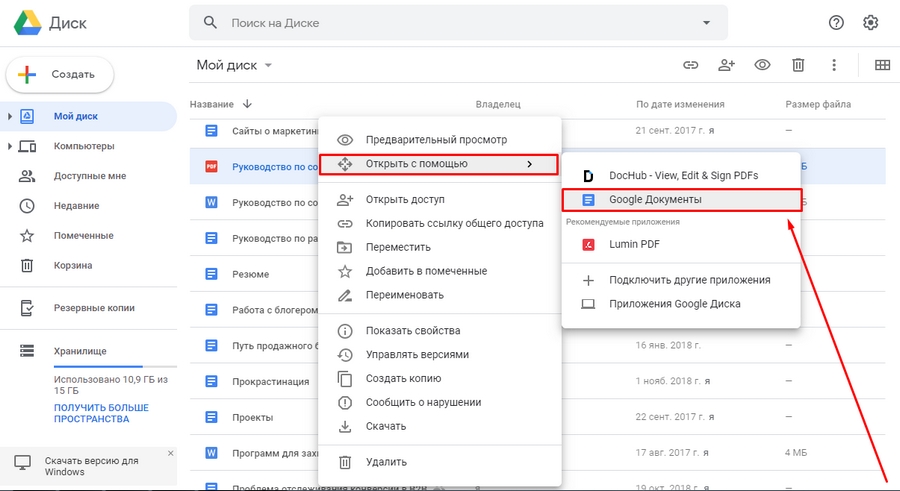Screen dimensions: 900x491
Task: Open the three-dot more actions menu
Action: click(x=834, y=65)
